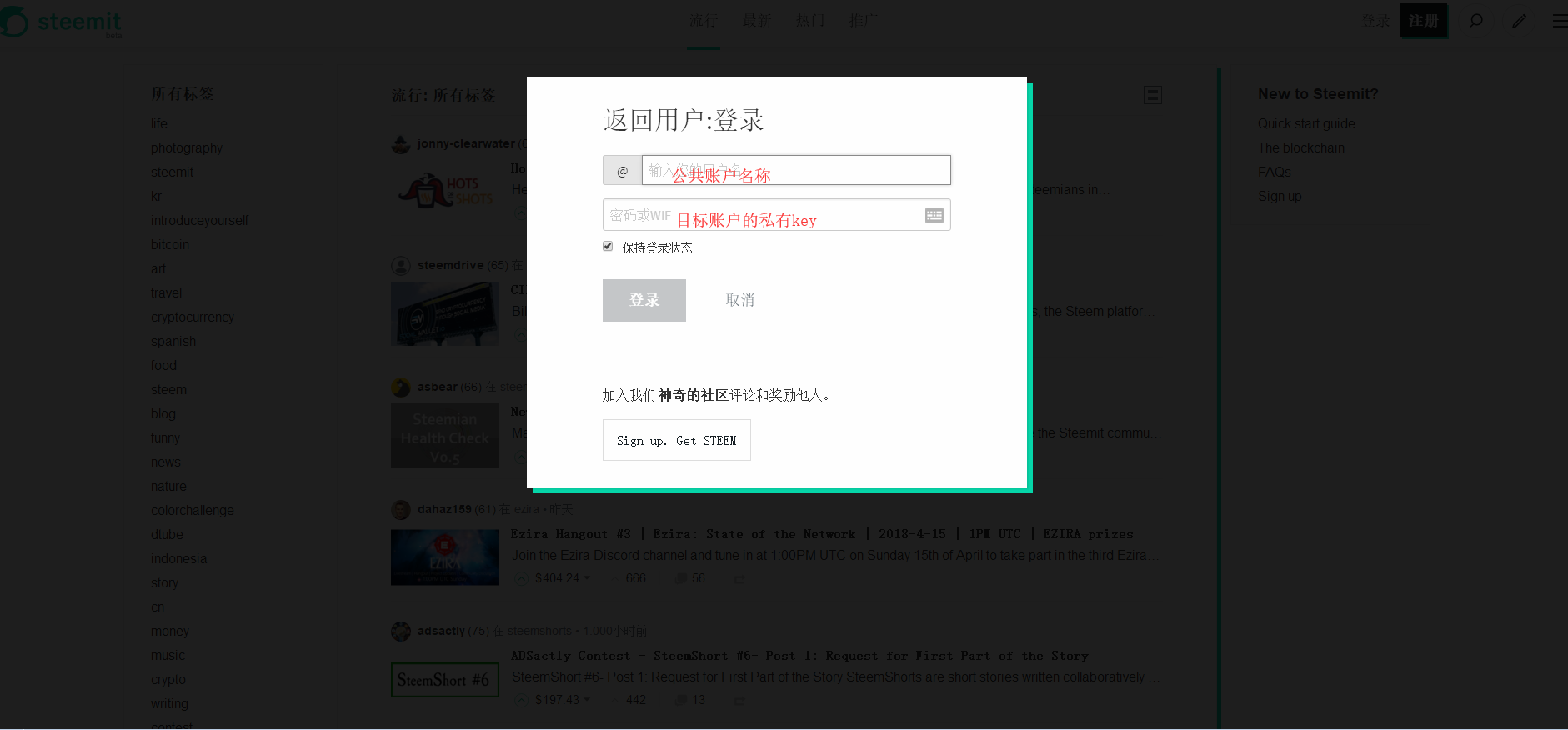Click steemdrive author name
The width and height of the screenshot is (1568, 730).
coord(450,265)
